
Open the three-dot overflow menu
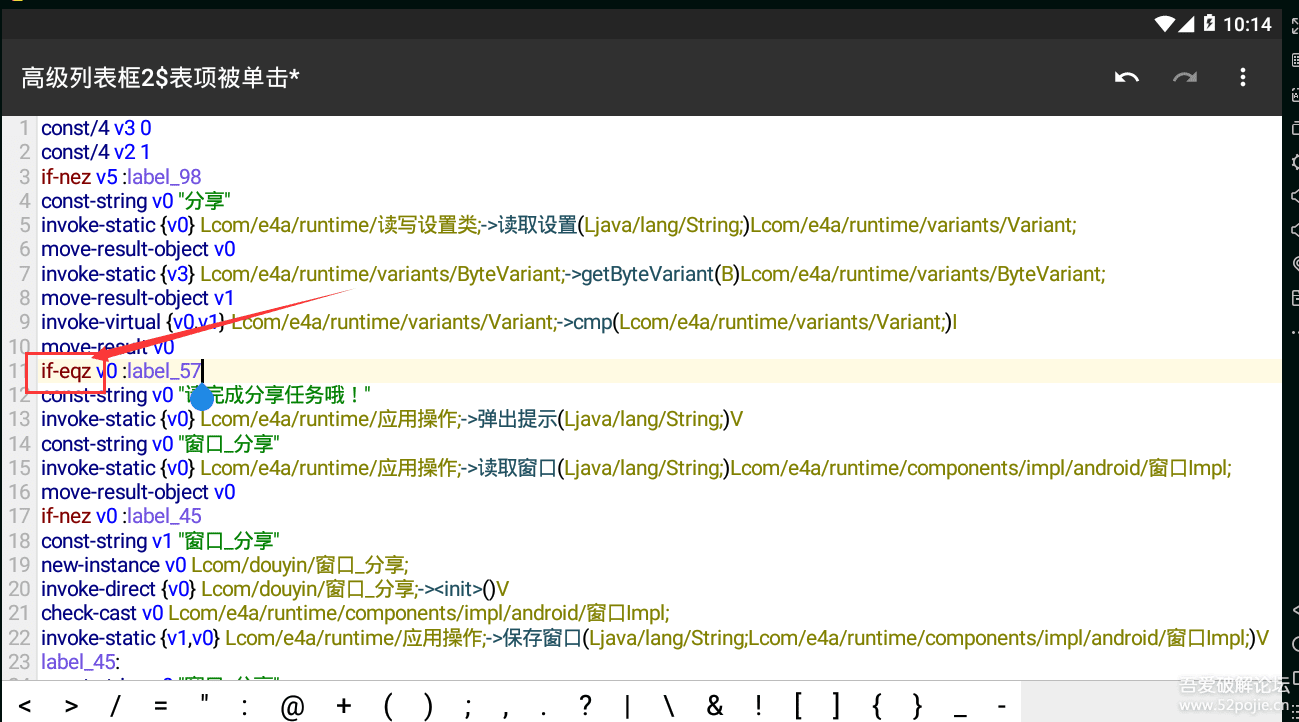point(1243,78)
